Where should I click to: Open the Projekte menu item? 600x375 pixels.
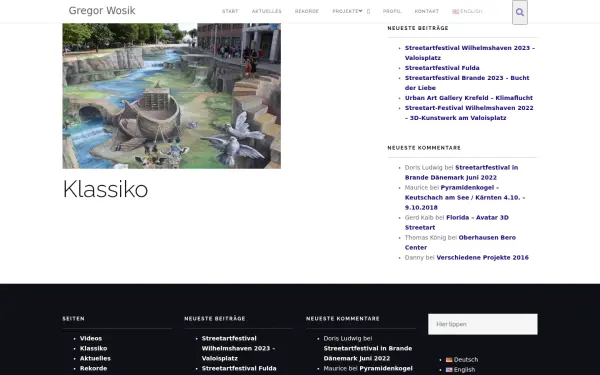[x=347, y=11]
